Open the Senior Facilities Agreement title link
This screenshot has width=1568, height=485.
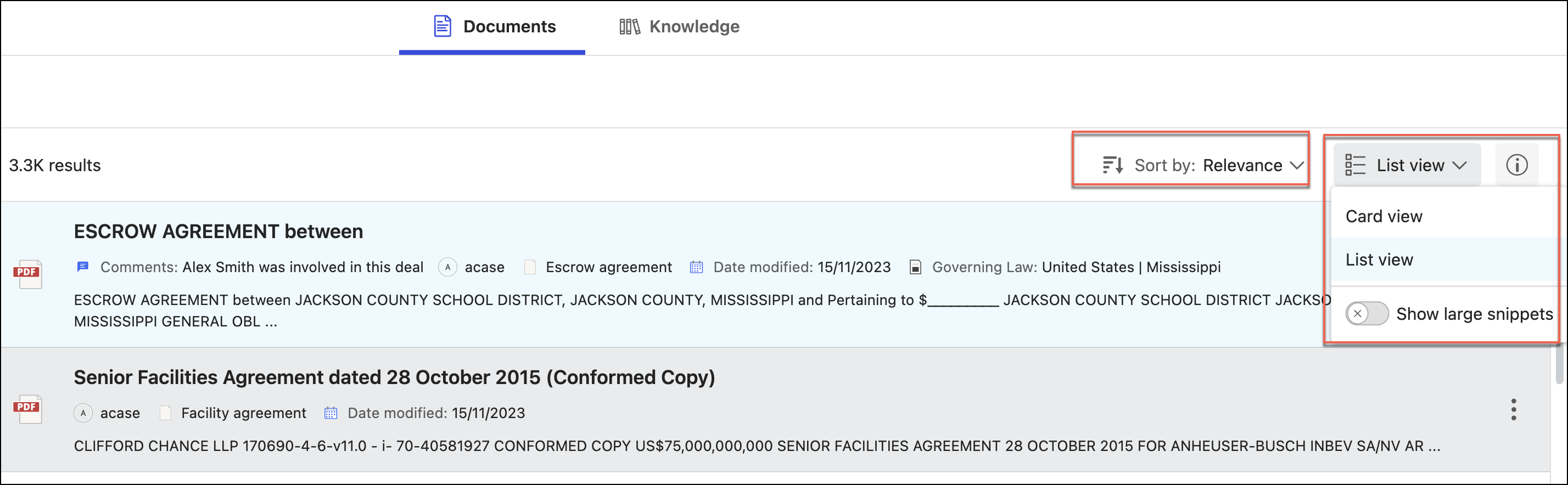click(x=394, y=377)
